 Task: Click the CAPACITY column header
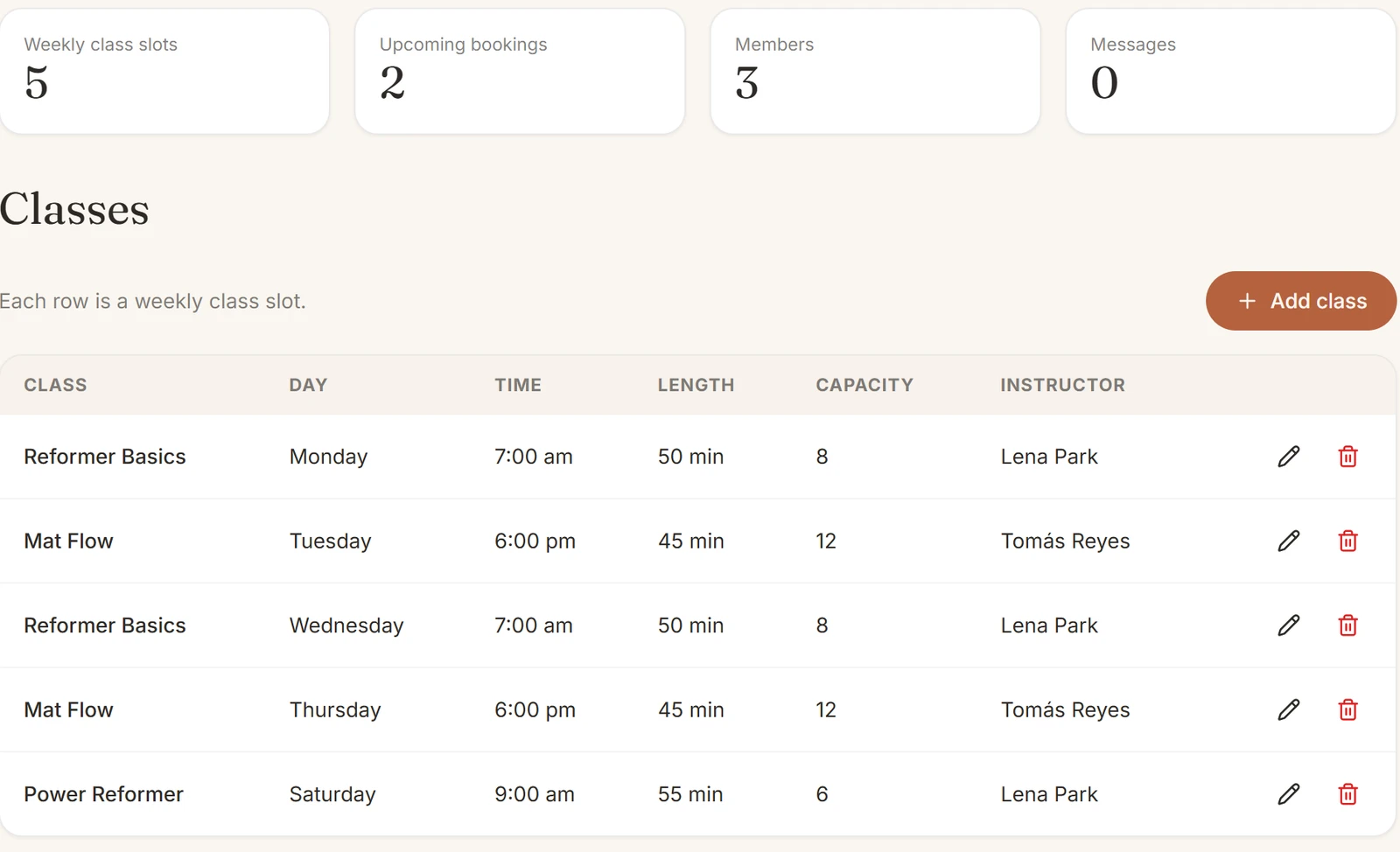coord(864,385)
